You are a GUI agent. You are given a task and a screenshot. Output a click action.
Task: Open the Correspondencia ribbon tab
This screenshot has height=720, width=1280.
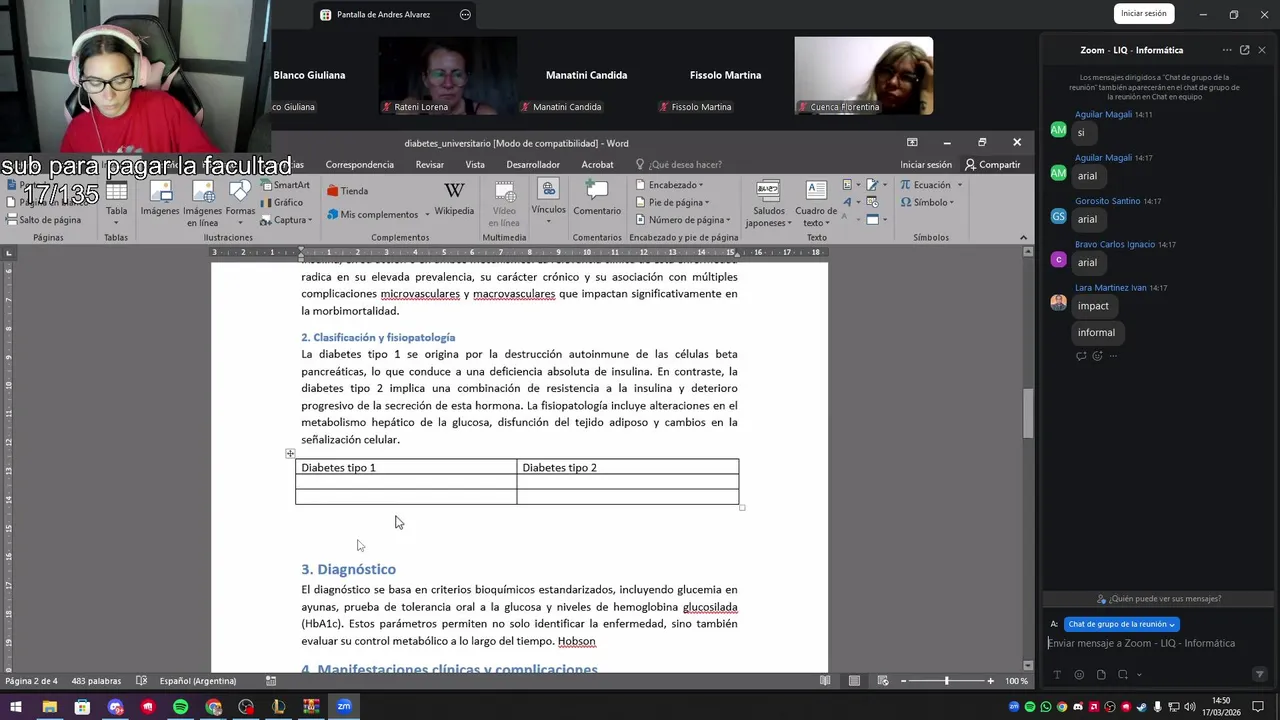pos(359,165)
